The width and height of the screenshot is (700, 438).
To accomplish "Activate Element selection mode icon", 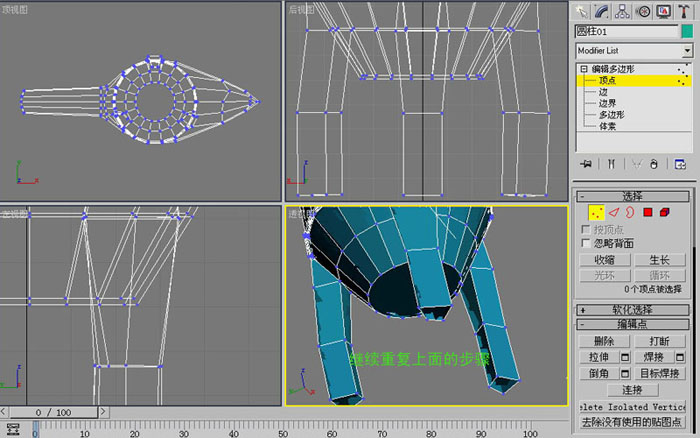I will 664,213.
